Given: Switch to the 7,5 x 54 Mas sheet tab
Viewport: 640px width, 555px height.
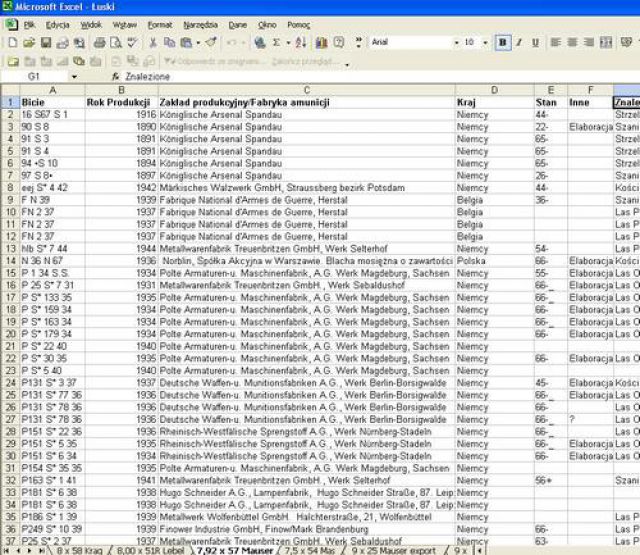Looking at the screenshot, I should point(310,550).
